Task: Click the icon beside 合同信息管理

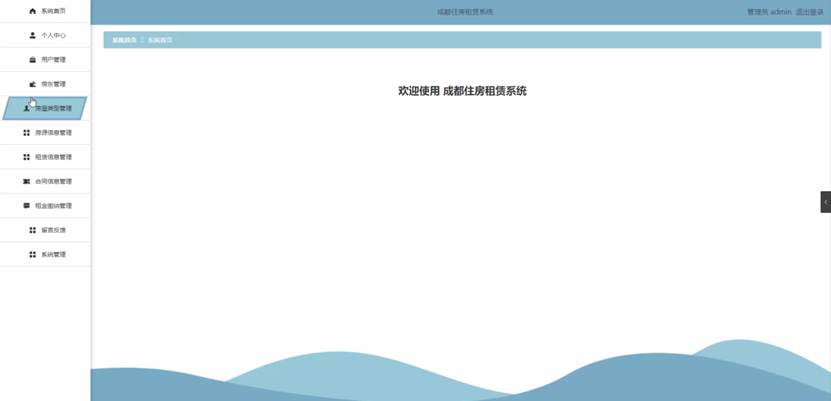Action: coord(26,181)
